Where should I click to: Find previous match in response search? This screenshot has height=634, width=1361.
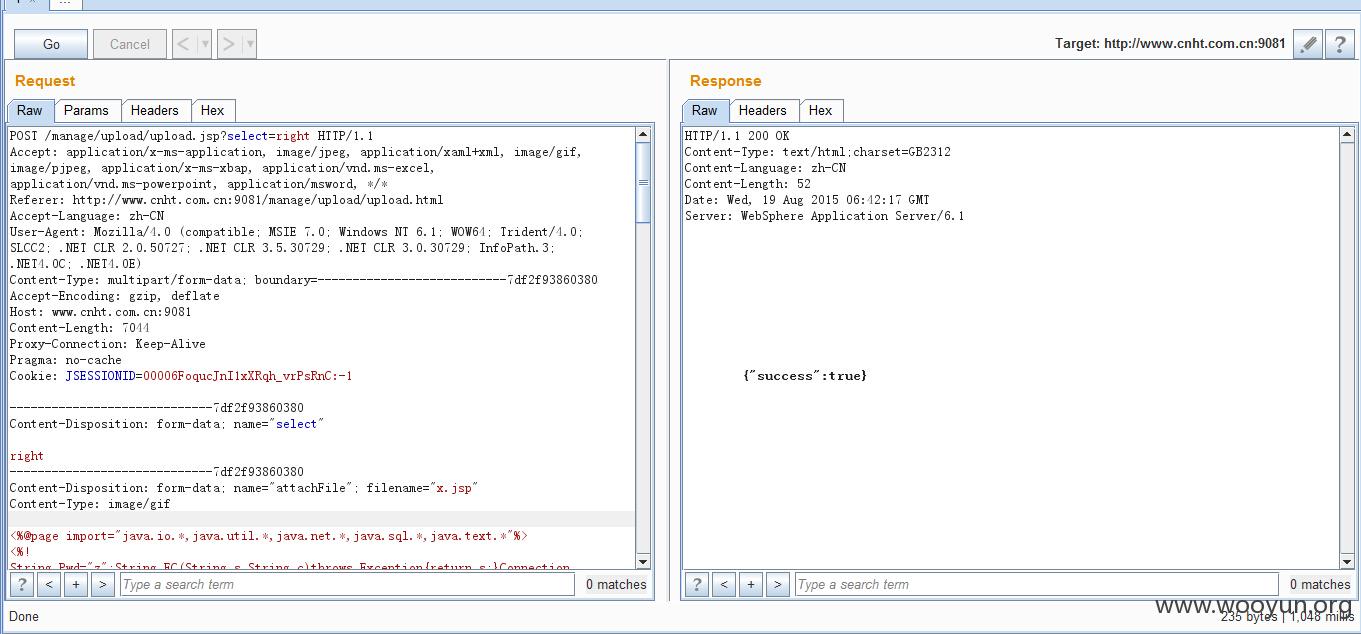click(724, 584)
